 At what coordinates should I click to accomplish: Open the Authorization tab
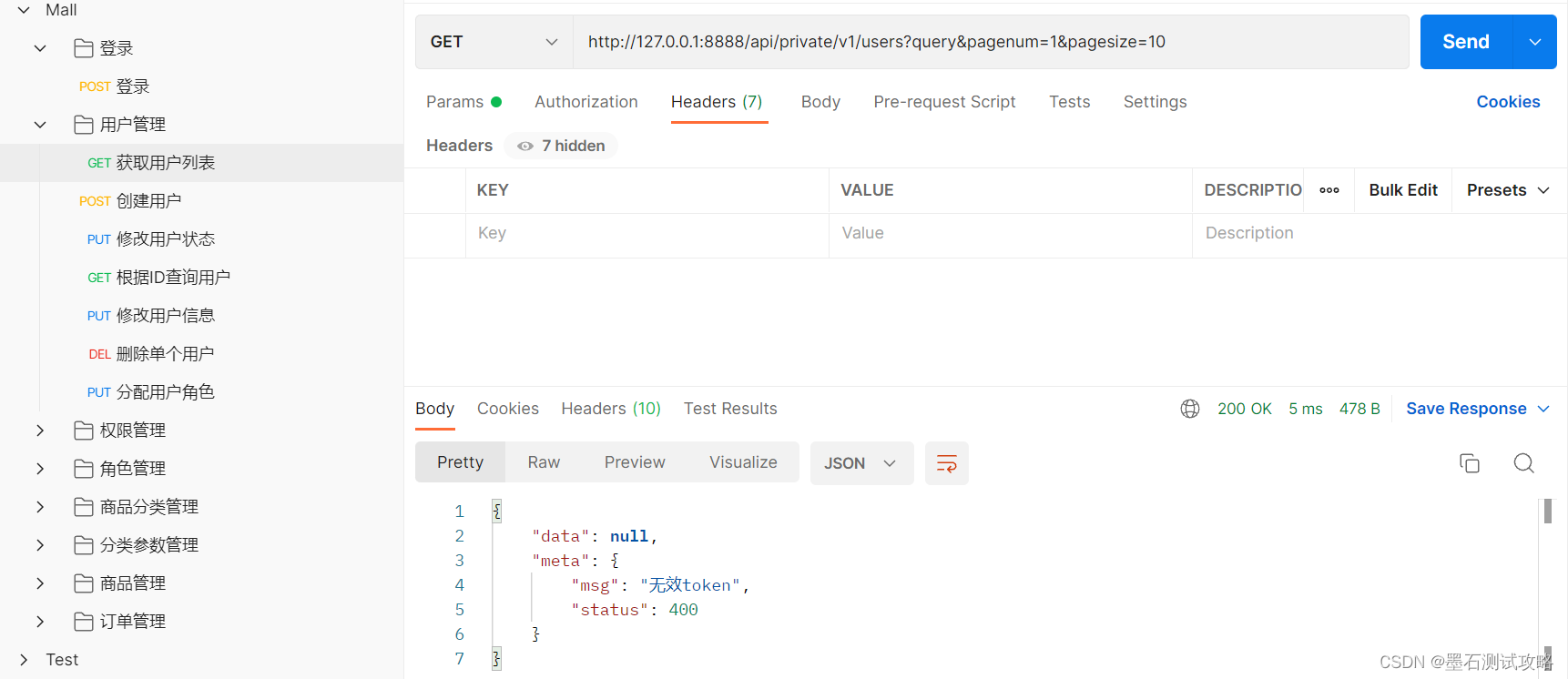point(585,102)
